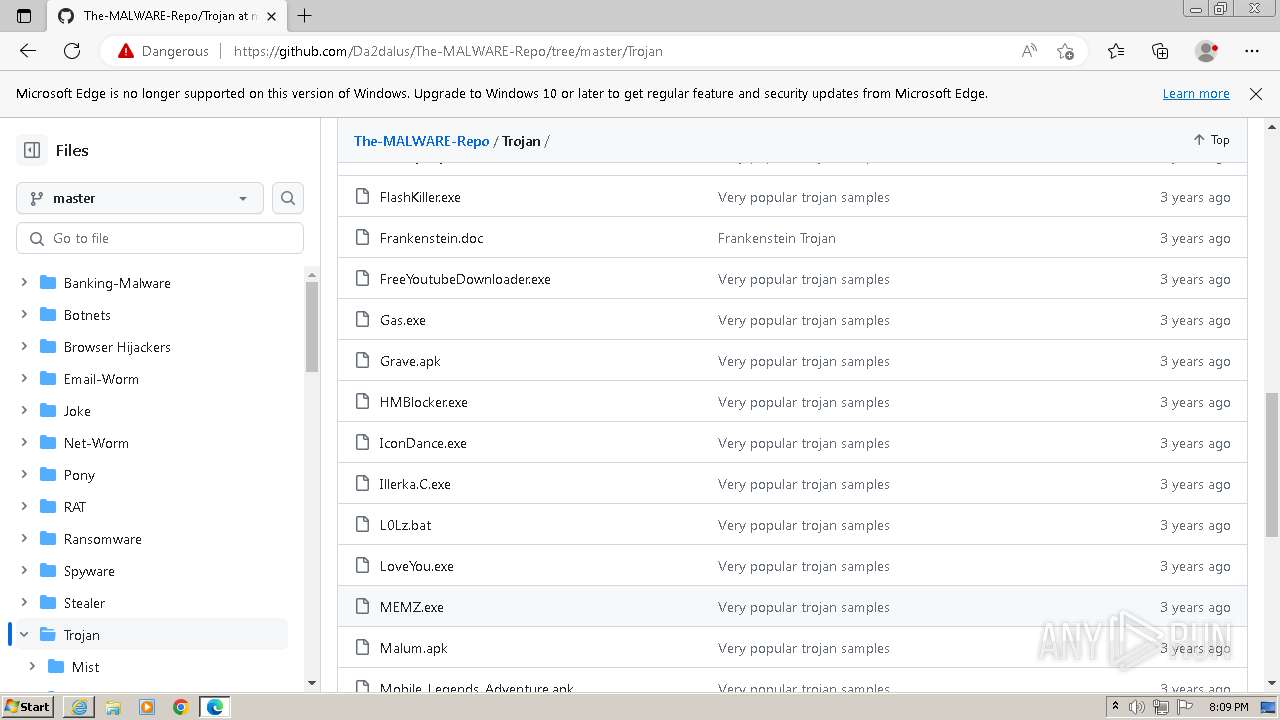
Task: Close the The-MALWARE-Repo tab
Action: coord(271,16)
